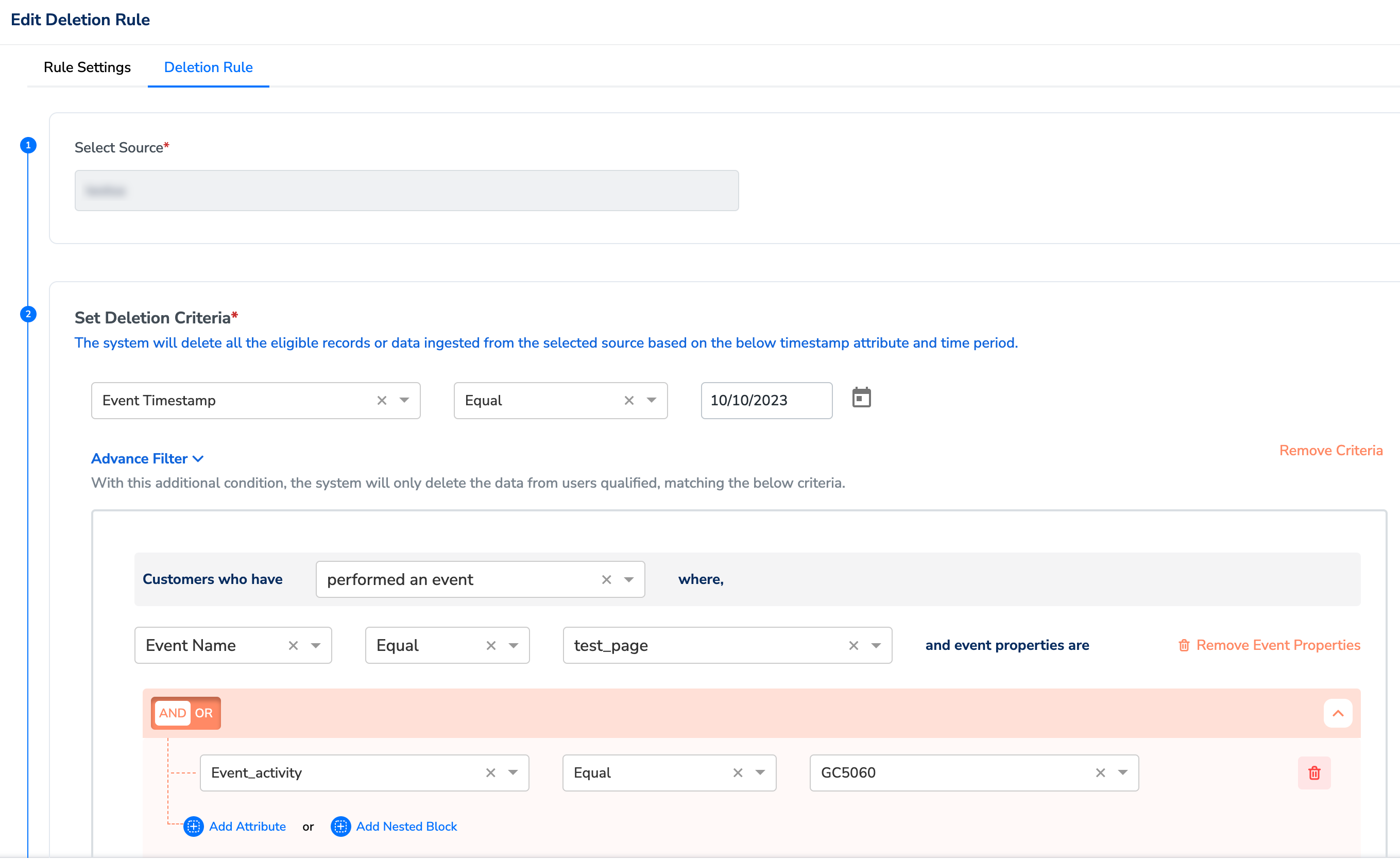Click the 10/10/2023 date field
The height and width of the screenshot is (860, 1400).
[x=766, y=401]
